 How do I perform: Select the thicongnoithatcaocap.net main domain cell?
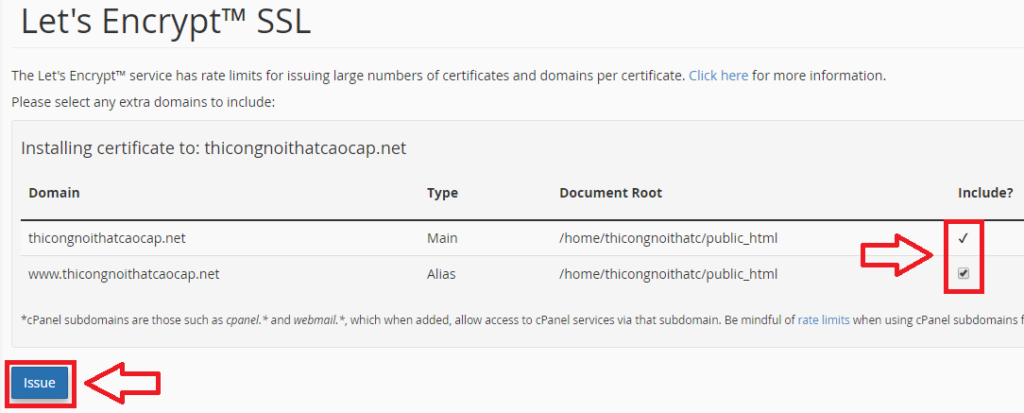107,238
